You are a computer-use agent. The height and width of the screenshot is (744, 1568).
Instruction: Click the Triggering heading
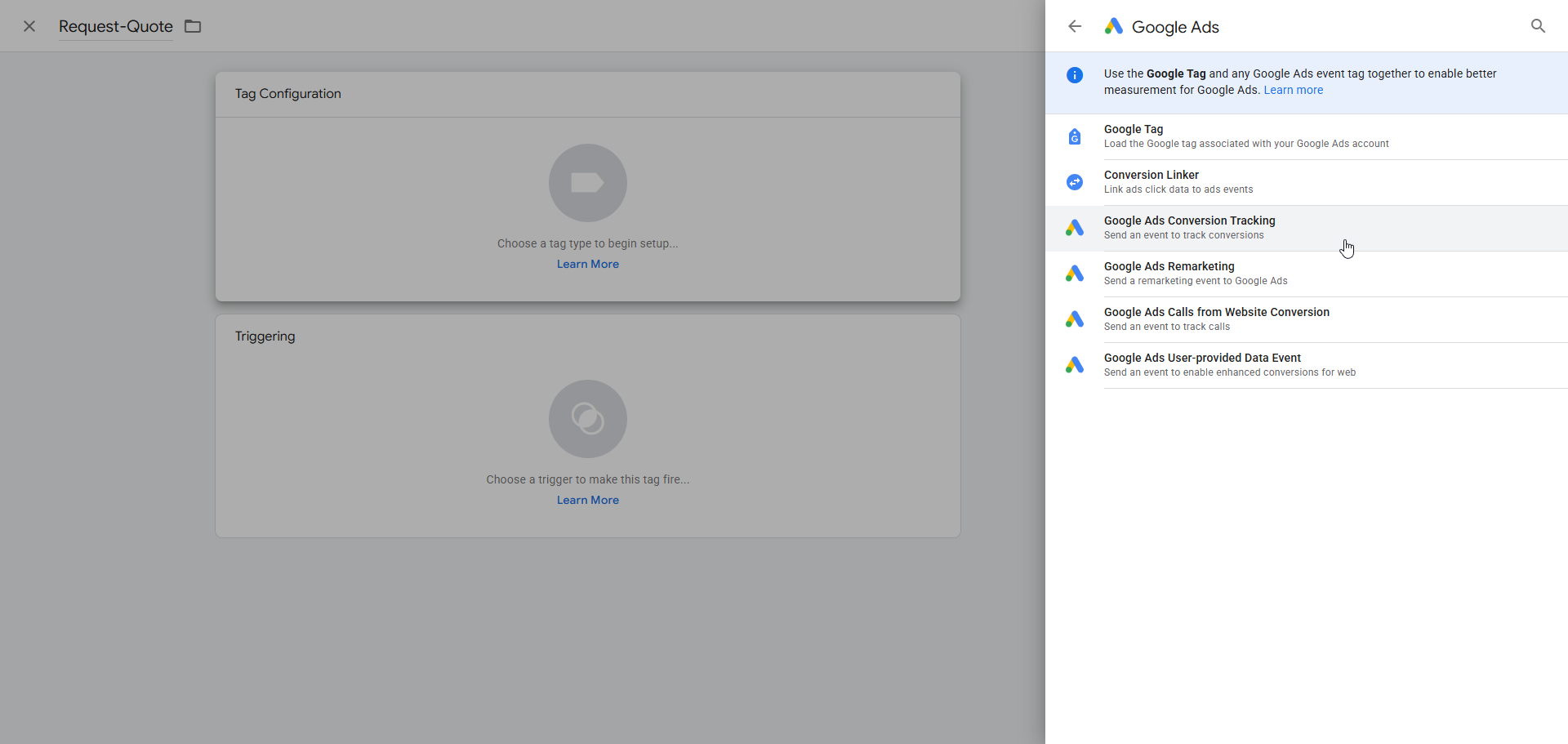(x=265, y=336)
